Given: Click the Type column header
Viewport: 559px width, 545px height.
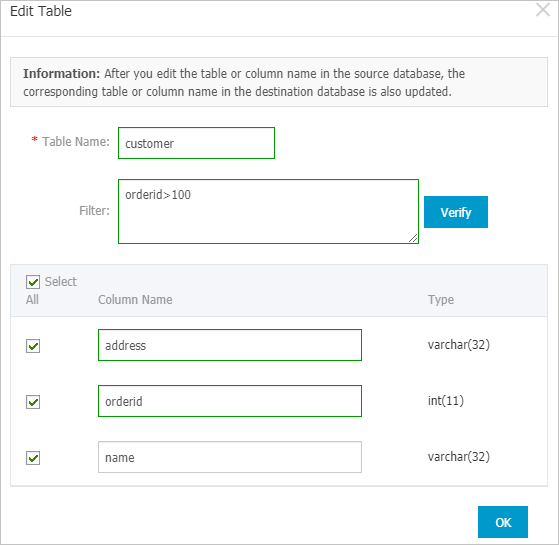Looking at the screenshot, I should [x=441, y=300].
